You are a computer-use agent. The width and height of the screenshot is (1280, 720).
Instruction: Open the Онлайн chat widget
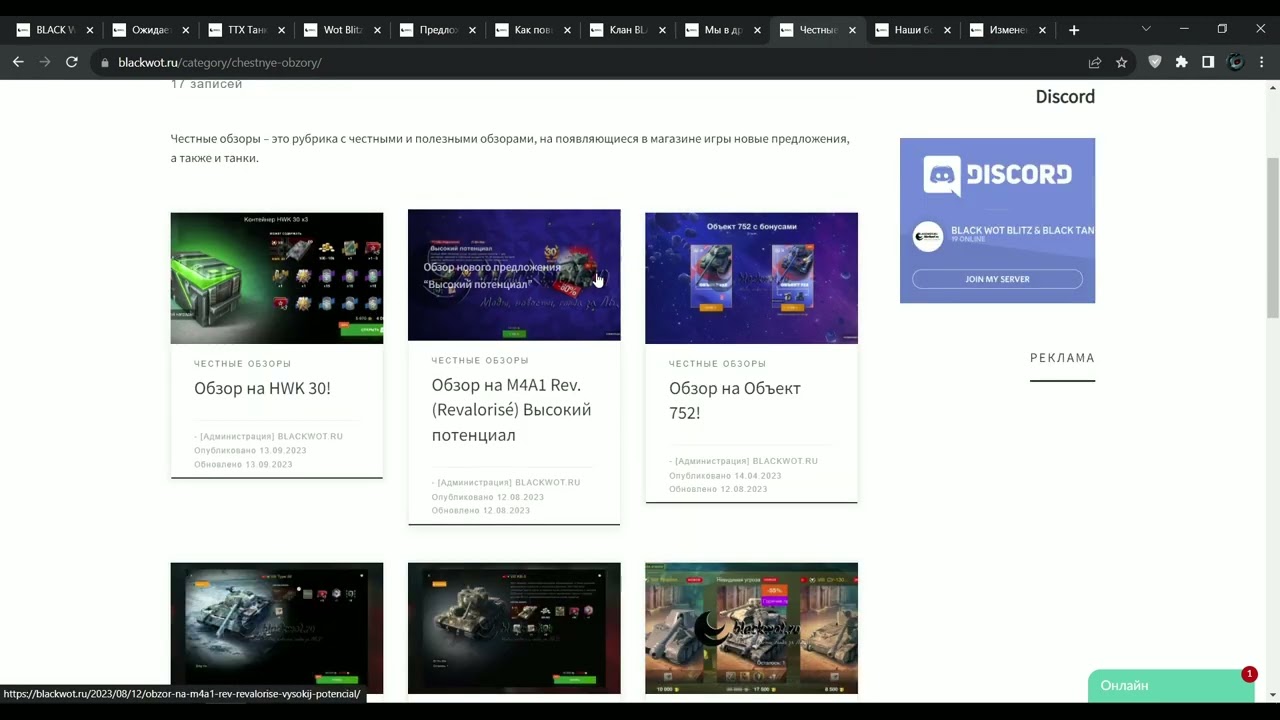tap(1170, 686)
